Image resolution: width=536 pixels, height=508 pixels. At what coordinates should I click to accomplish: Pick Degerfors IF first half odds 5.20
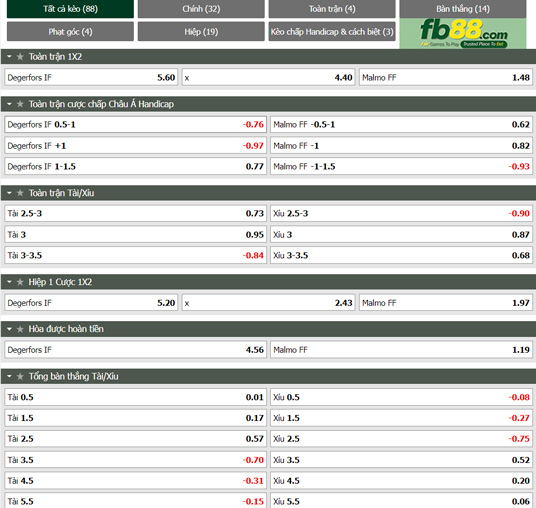[x=91, y=303]
